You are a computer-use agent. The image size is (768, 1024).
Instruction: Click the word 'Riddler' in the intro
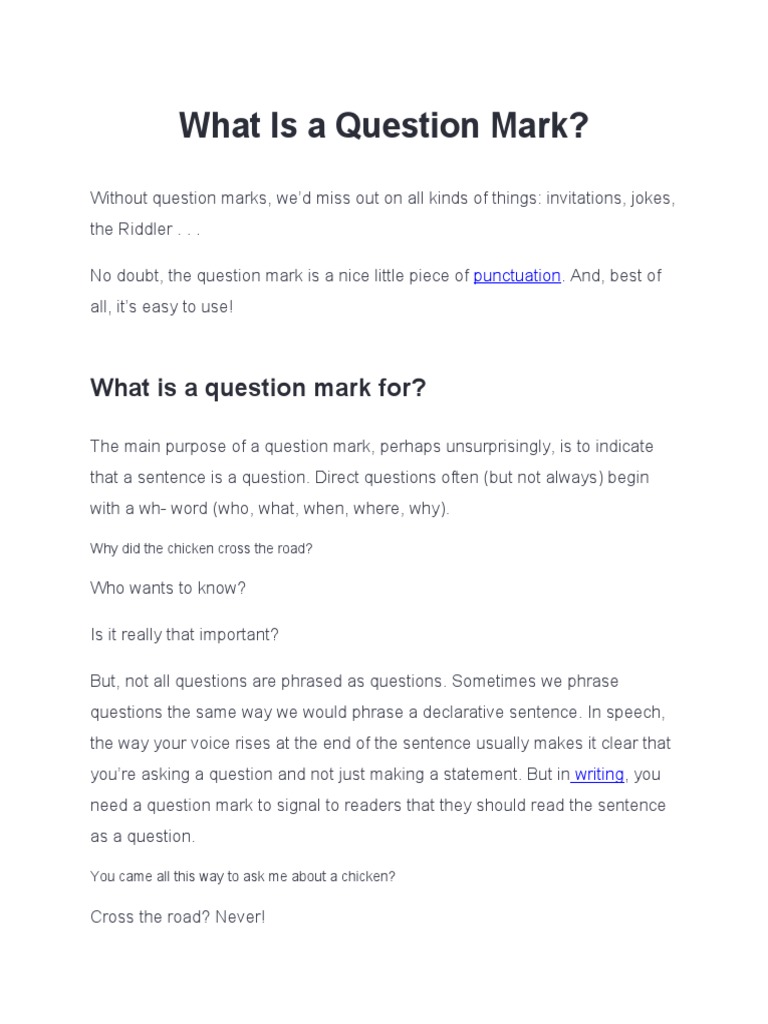[x=145, y=229]
